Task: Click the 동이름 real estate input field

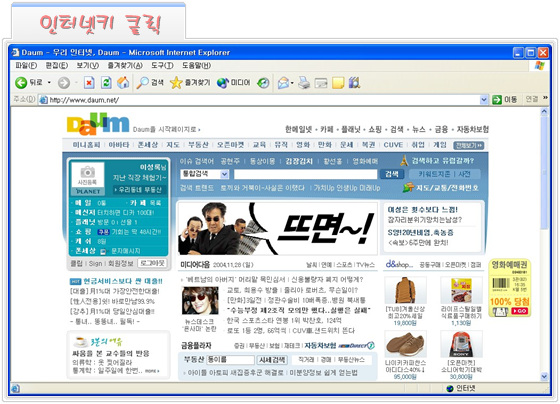Action: tap(230, 360)
